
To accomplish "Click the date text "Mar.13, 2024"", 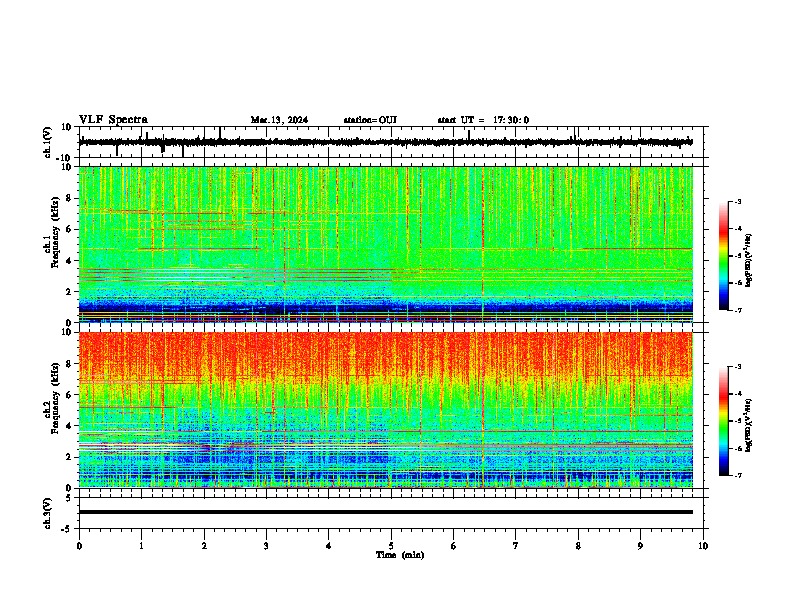I will point(279,120).
